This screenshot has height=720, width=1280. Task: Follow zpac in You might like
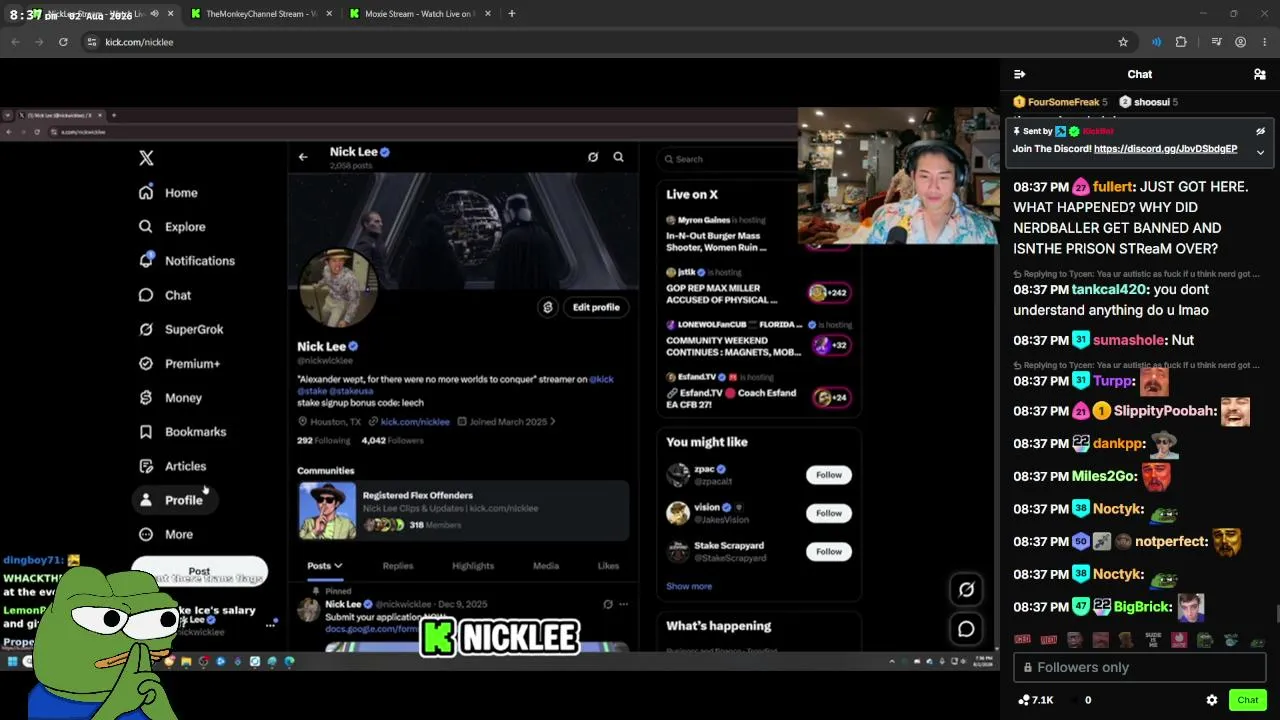[x=829, y=475]
